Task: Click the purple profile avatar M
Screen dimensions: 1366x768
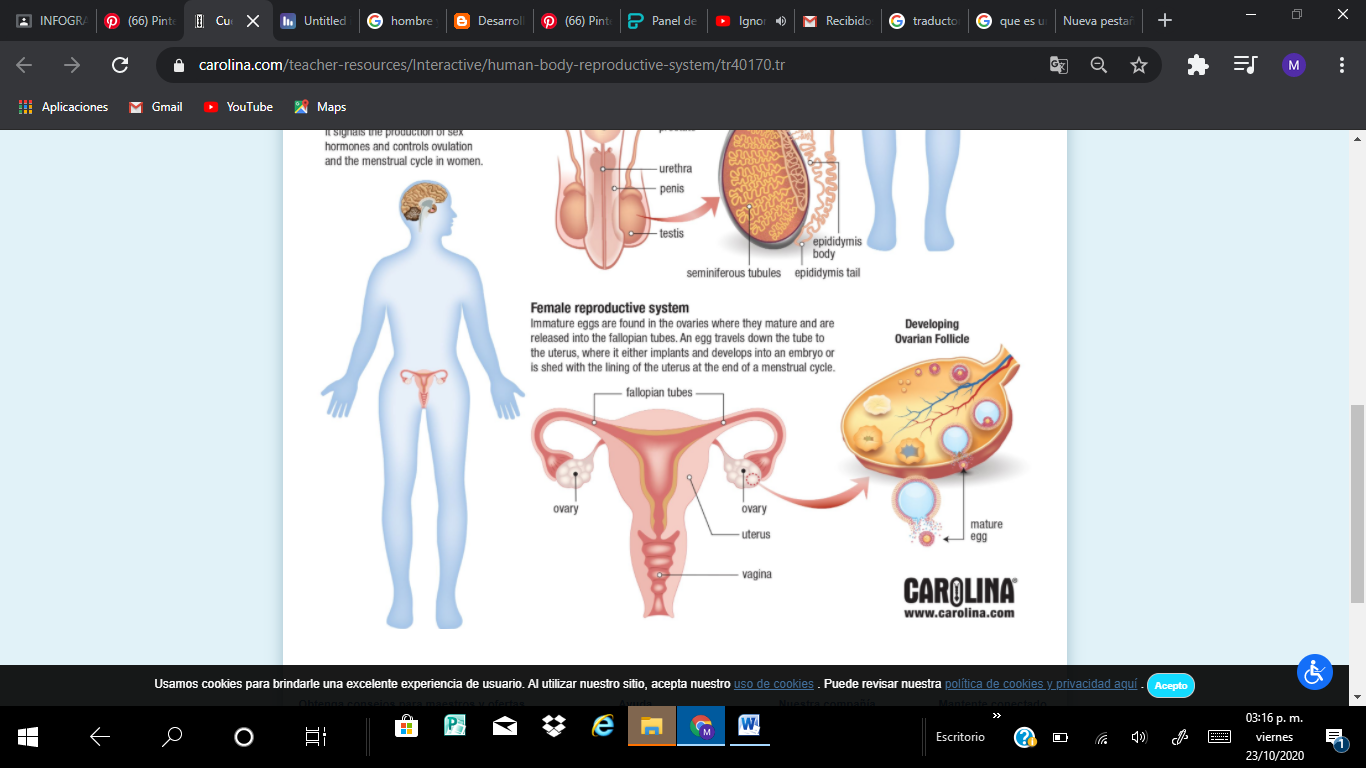Action: click(1293, 64)
